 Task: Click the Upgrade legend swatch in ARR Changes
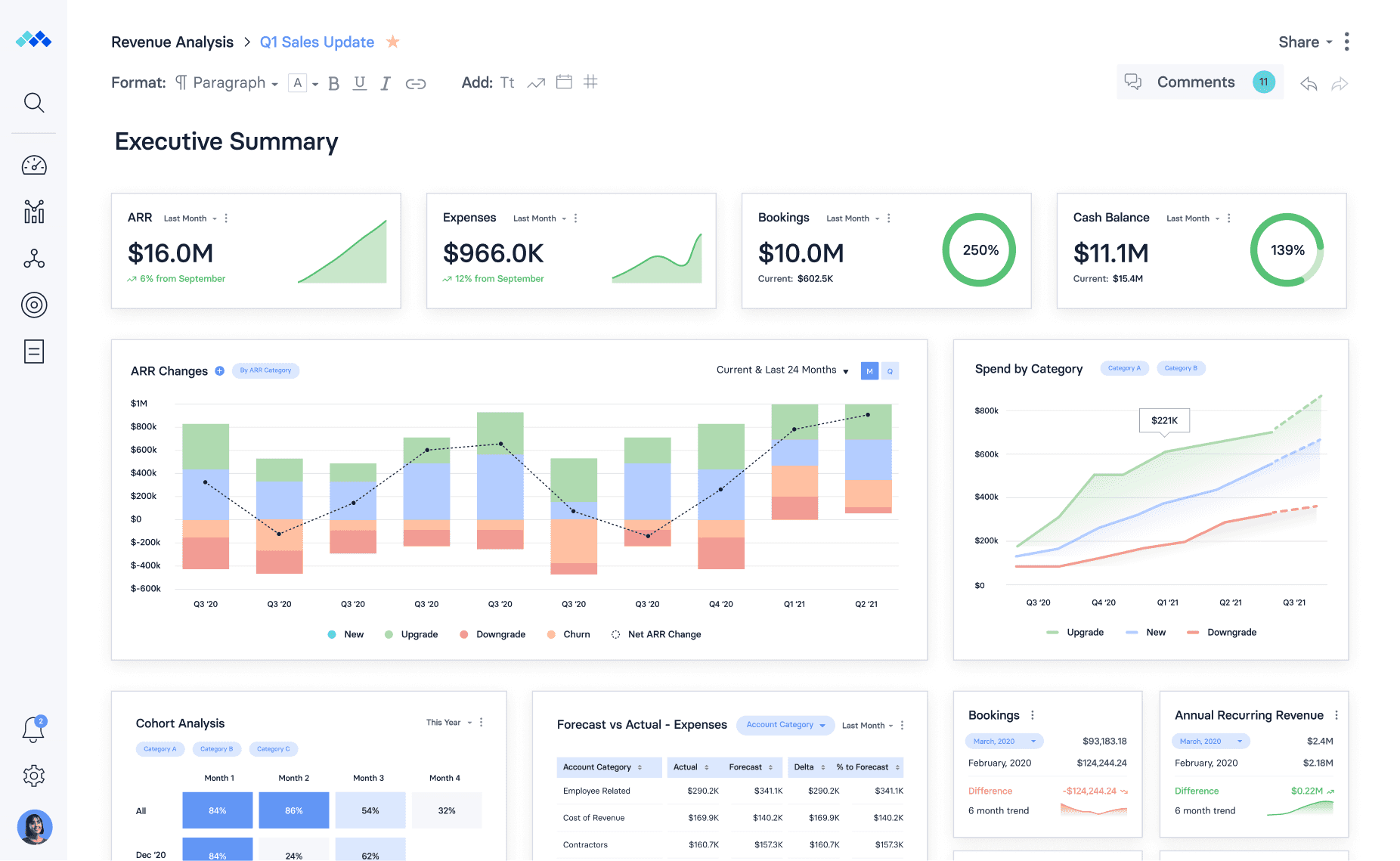tap(389, 635)
